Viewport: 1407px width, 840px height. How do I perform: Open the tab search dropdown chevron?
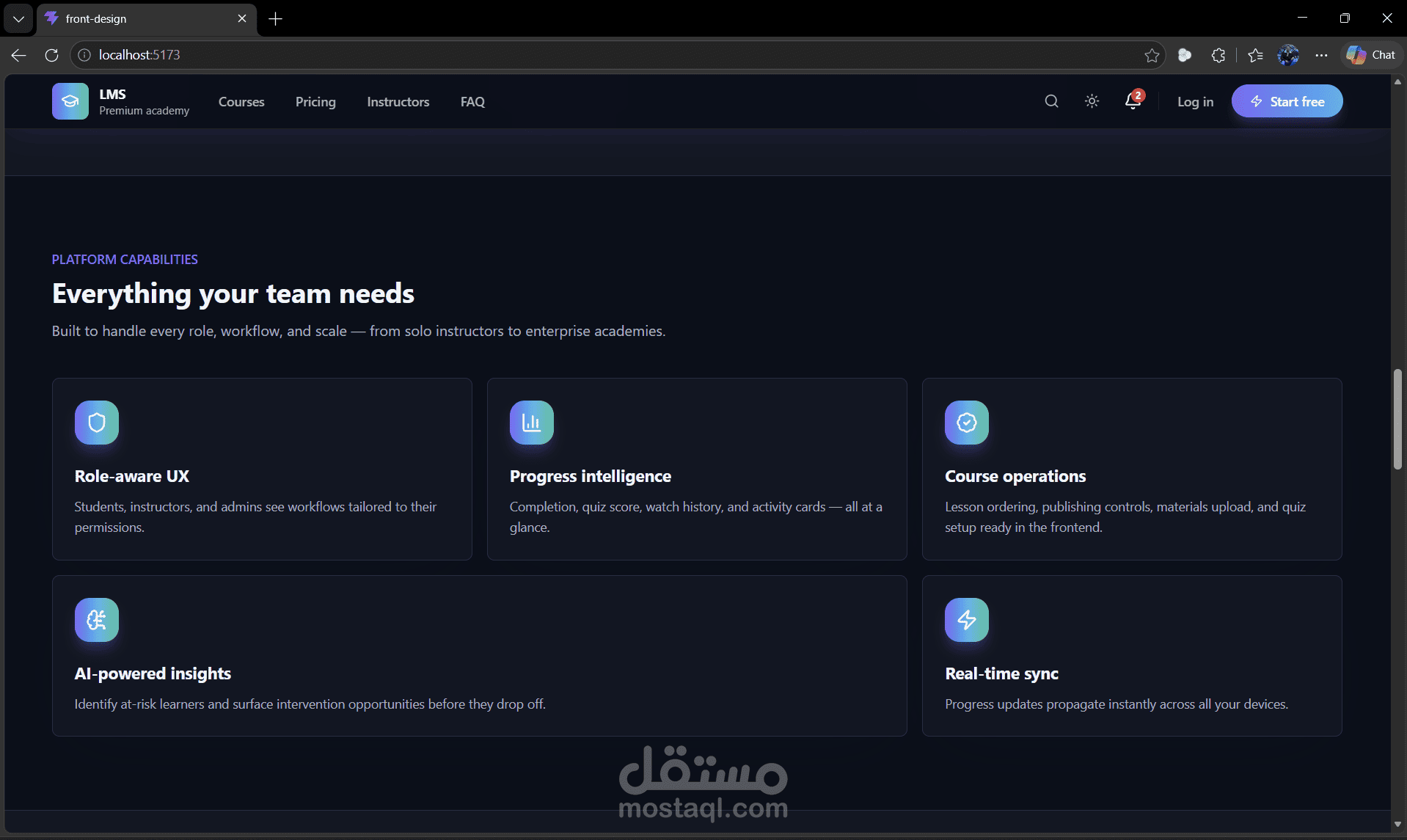[18, 19]
